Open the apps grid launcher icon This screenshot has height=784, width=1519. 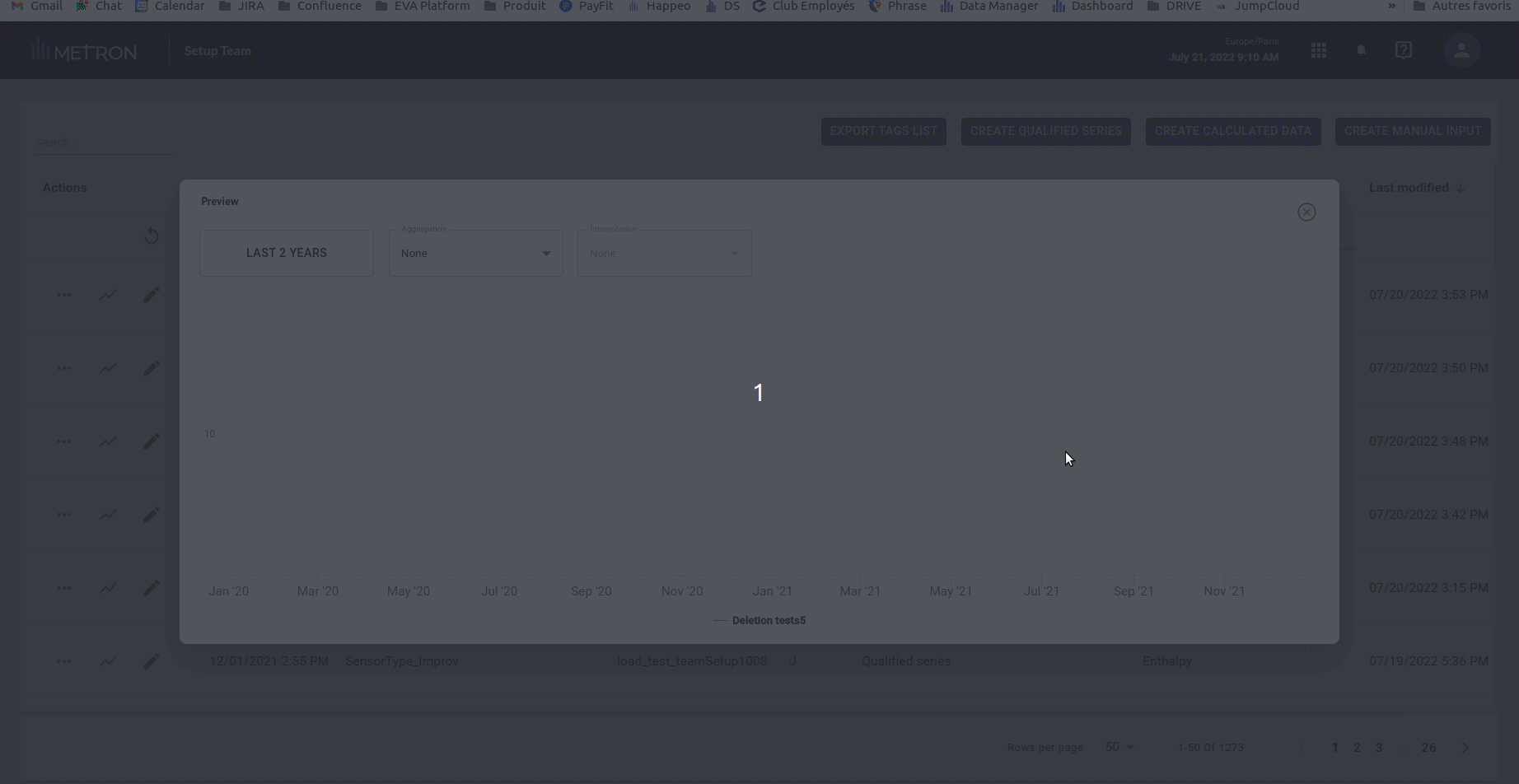click(x=1319, y=50)
